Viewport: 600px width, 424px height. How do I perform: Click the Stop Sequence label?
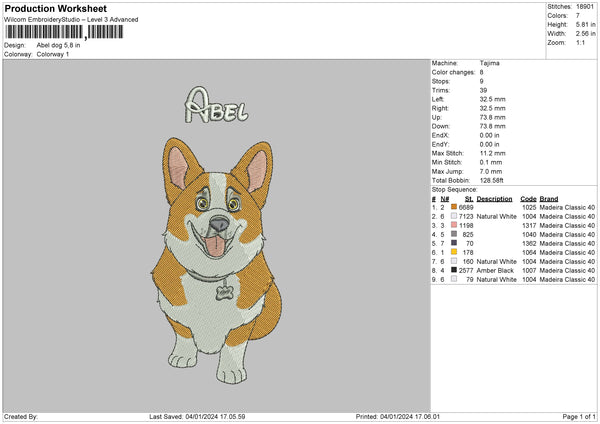tap(454, 187)
